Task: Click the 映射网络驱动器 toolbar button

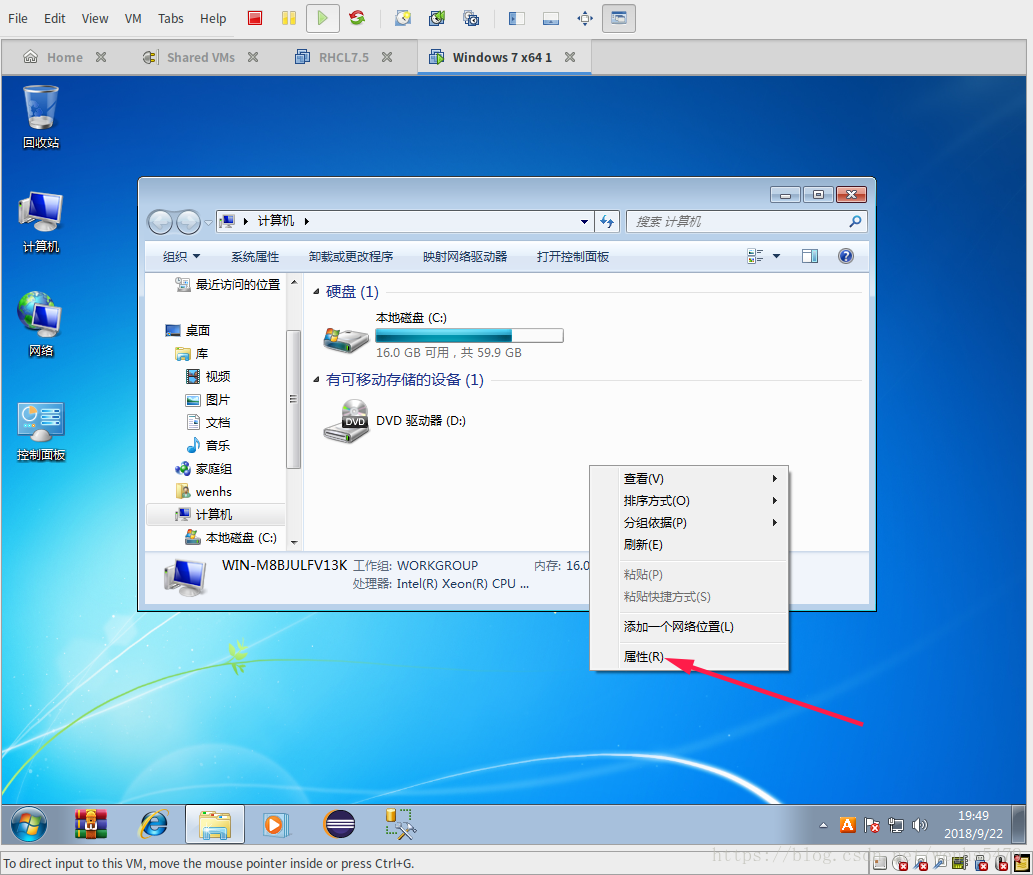Action: (465, 256)
